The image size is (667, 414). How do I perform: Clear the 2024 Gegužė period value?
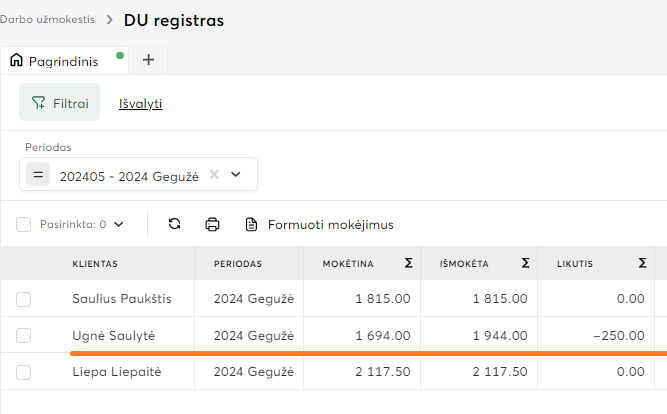(214, 174)
